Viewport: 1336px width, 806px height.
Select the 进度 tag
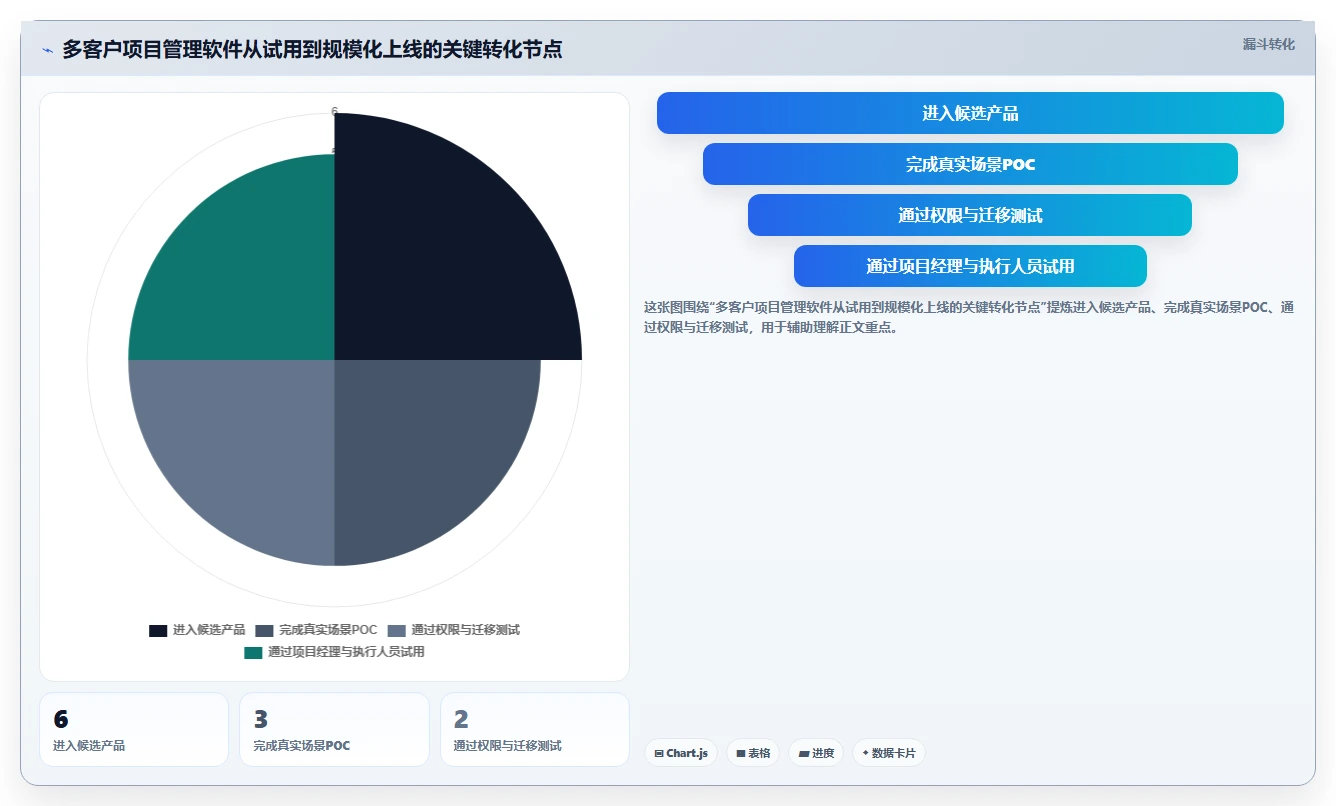click(816, 753)
